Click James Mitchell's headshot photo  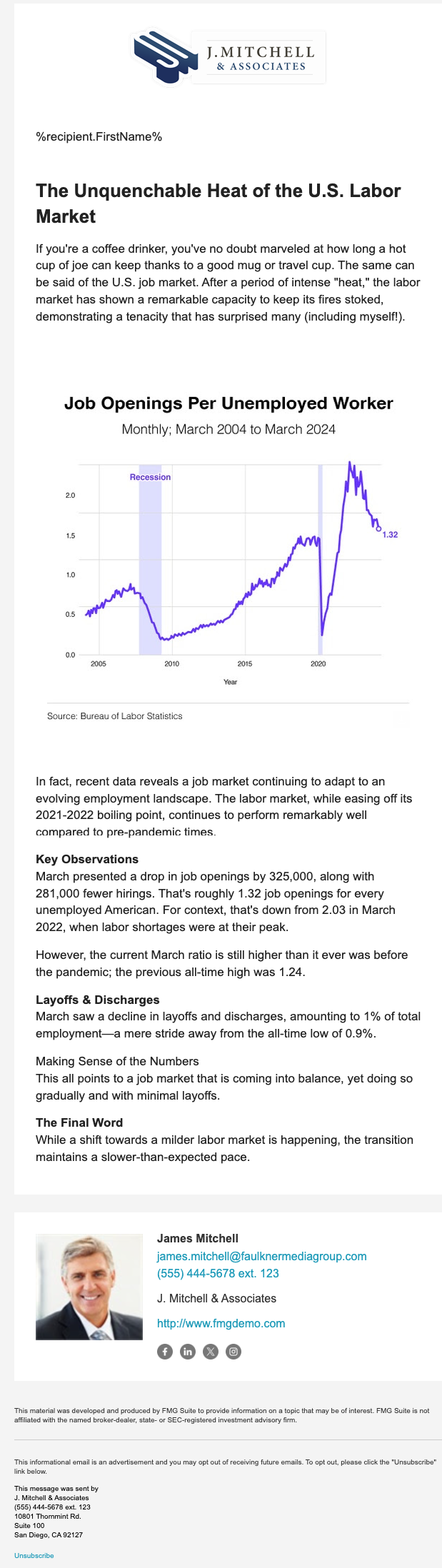tap(89, 1287)
